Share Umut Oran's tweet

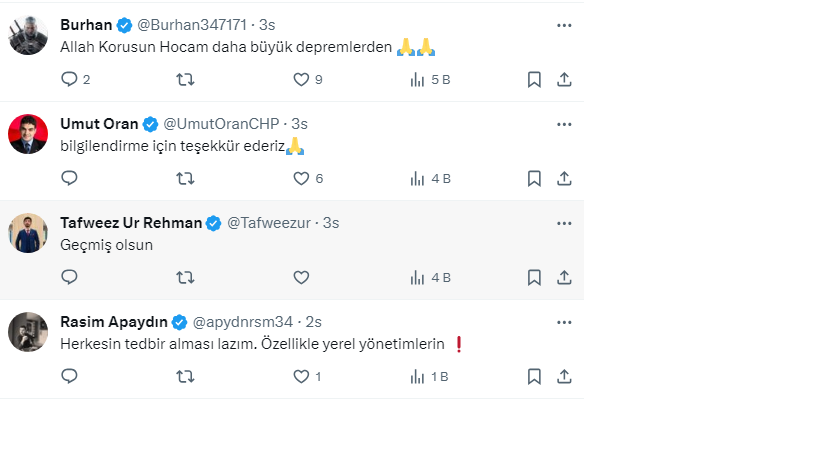564,178
